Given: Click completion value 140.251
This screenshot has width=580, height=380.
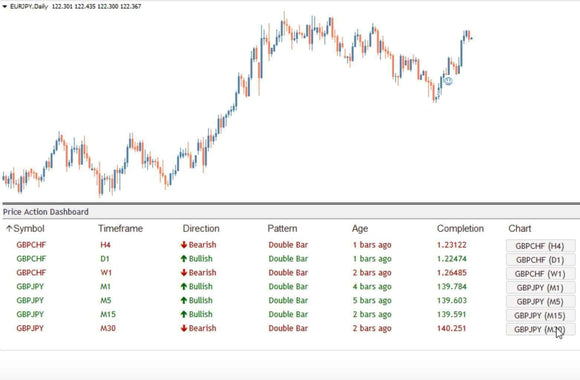Looking at the screenshot, I should tap(452, 328).
